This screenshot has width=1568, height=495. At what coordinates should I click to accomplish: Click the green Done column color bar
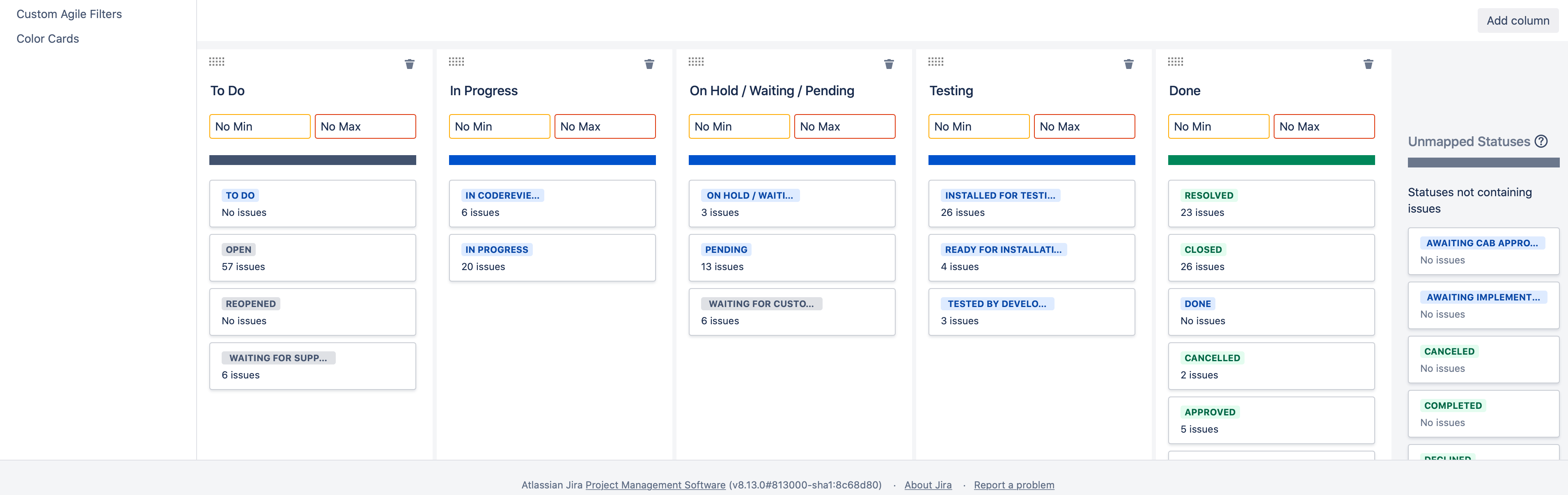[1271, 160]
